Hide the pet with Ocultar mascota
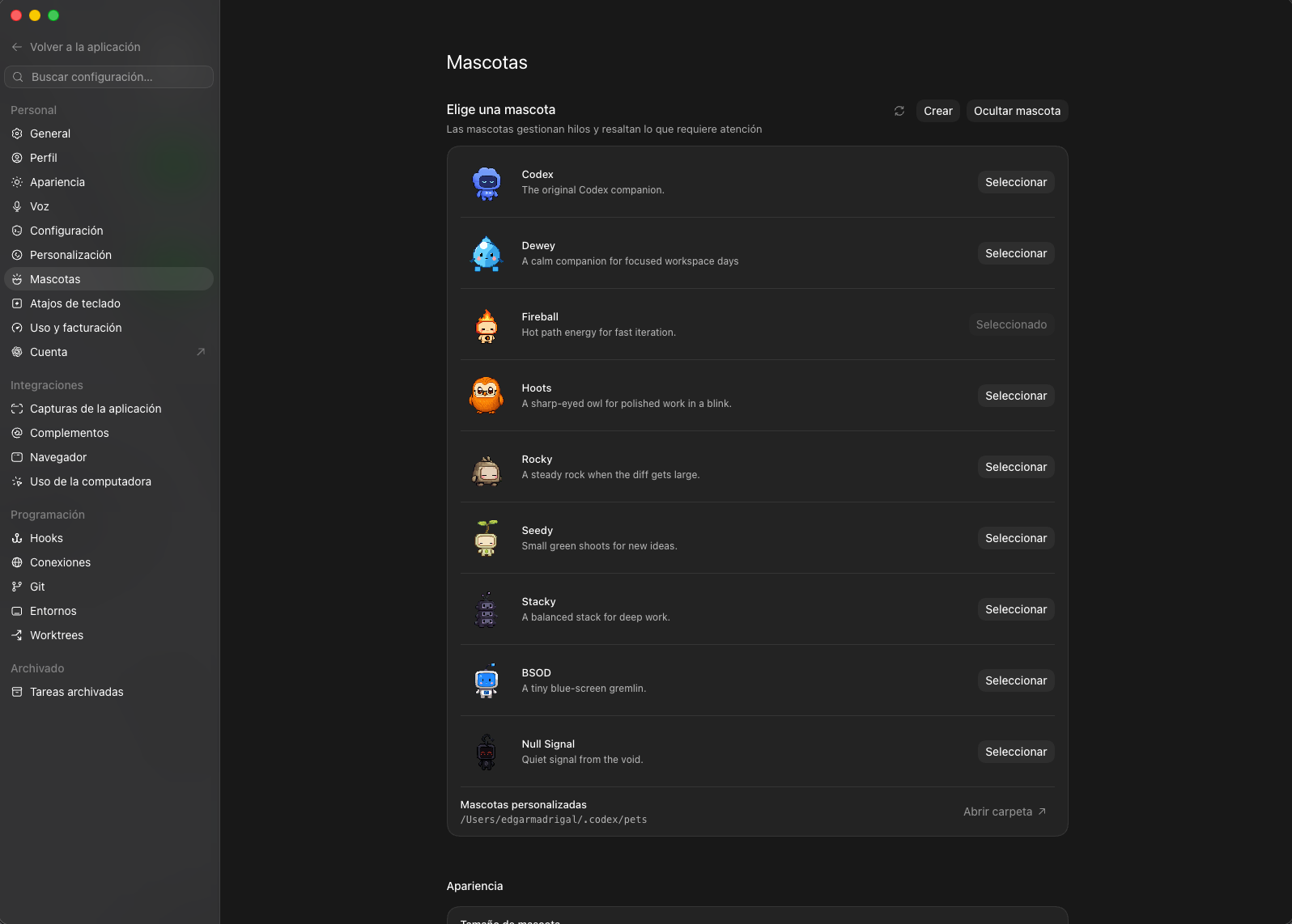 click(x=1017, y=111)
